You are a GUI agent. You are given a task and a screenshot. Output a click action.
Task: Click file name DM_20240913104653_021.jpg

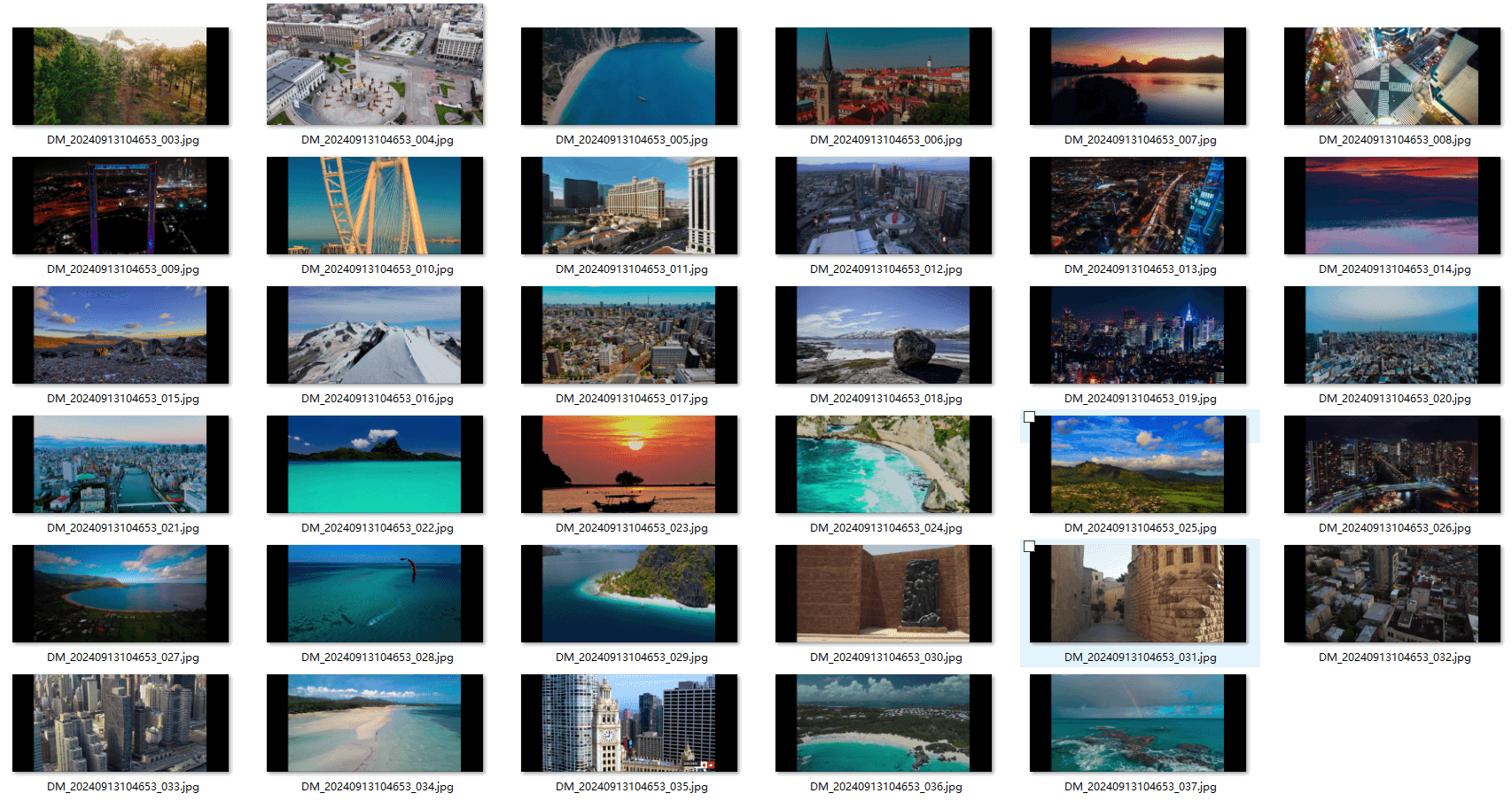point(123,528)
